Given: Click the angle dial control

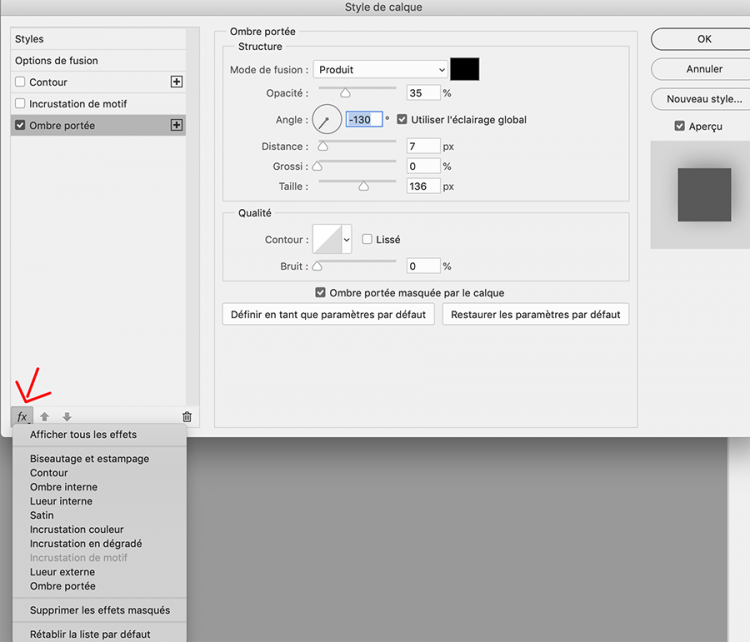Looking at the screenshot, I should tap(327, 120).
